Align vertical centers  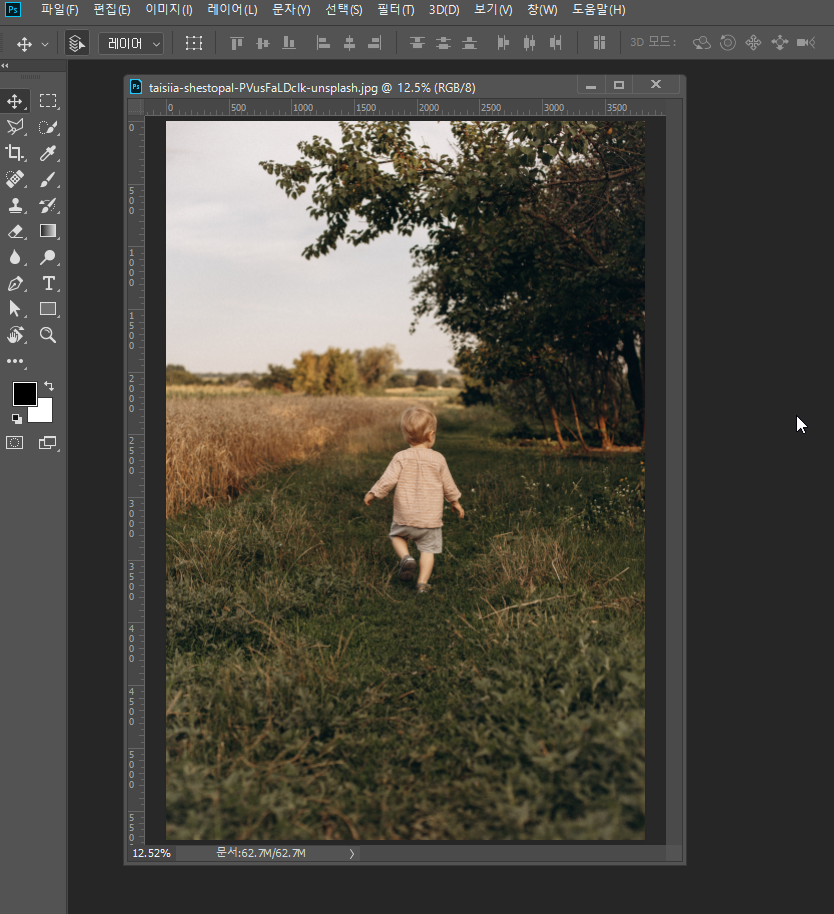262,43
